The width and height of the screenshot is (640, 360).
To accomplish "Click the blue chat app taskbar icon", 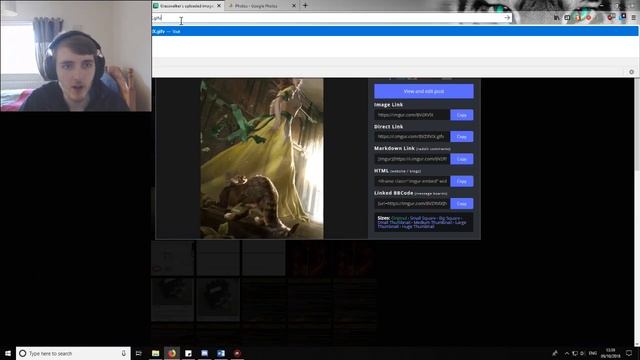I will tap(204, 353).
